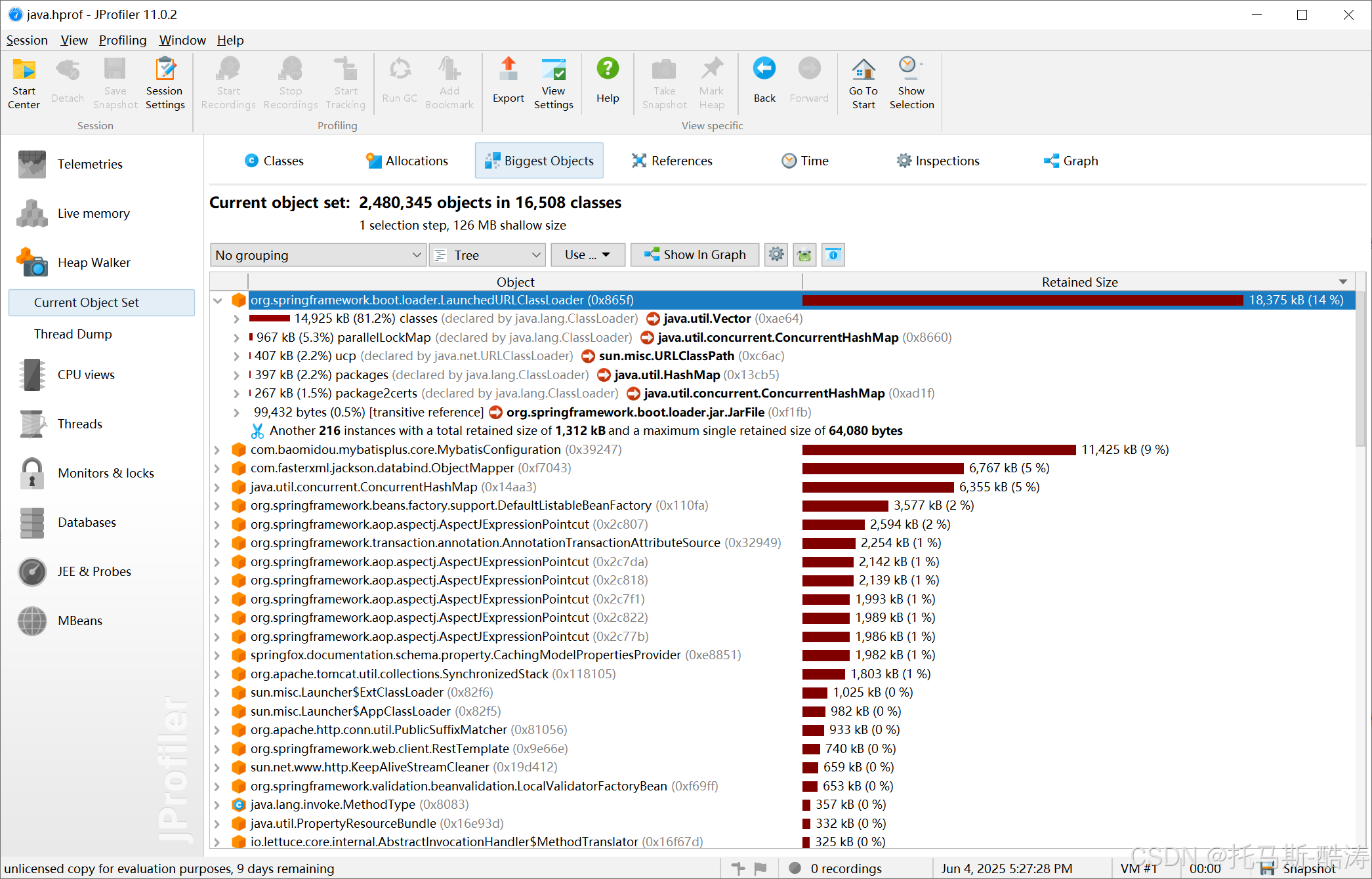Expand the MybatisConfiguration tree node

[217, 450]
